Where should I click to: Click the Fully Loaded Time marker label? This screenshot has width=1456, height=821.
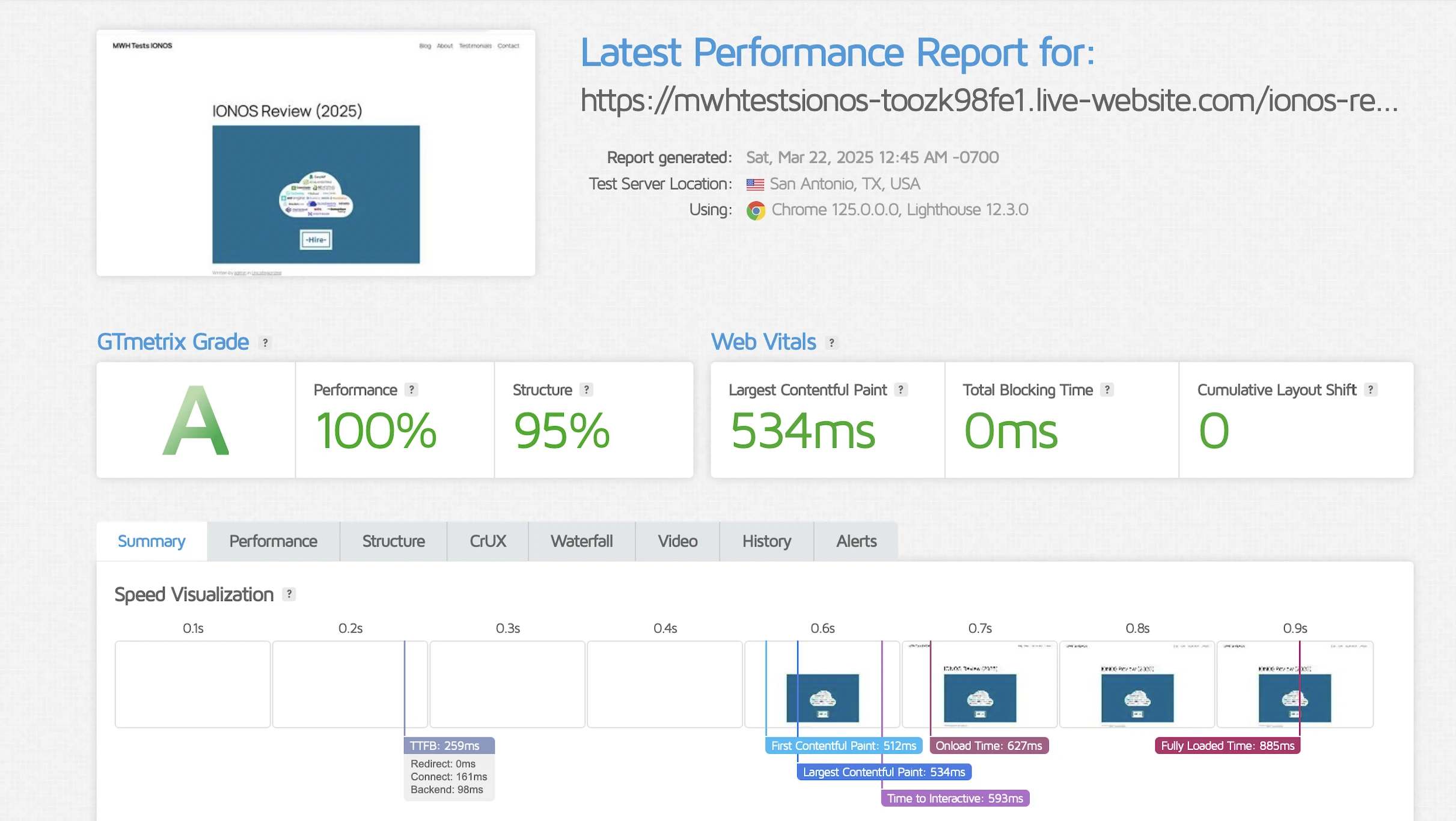click(1227, 745)
